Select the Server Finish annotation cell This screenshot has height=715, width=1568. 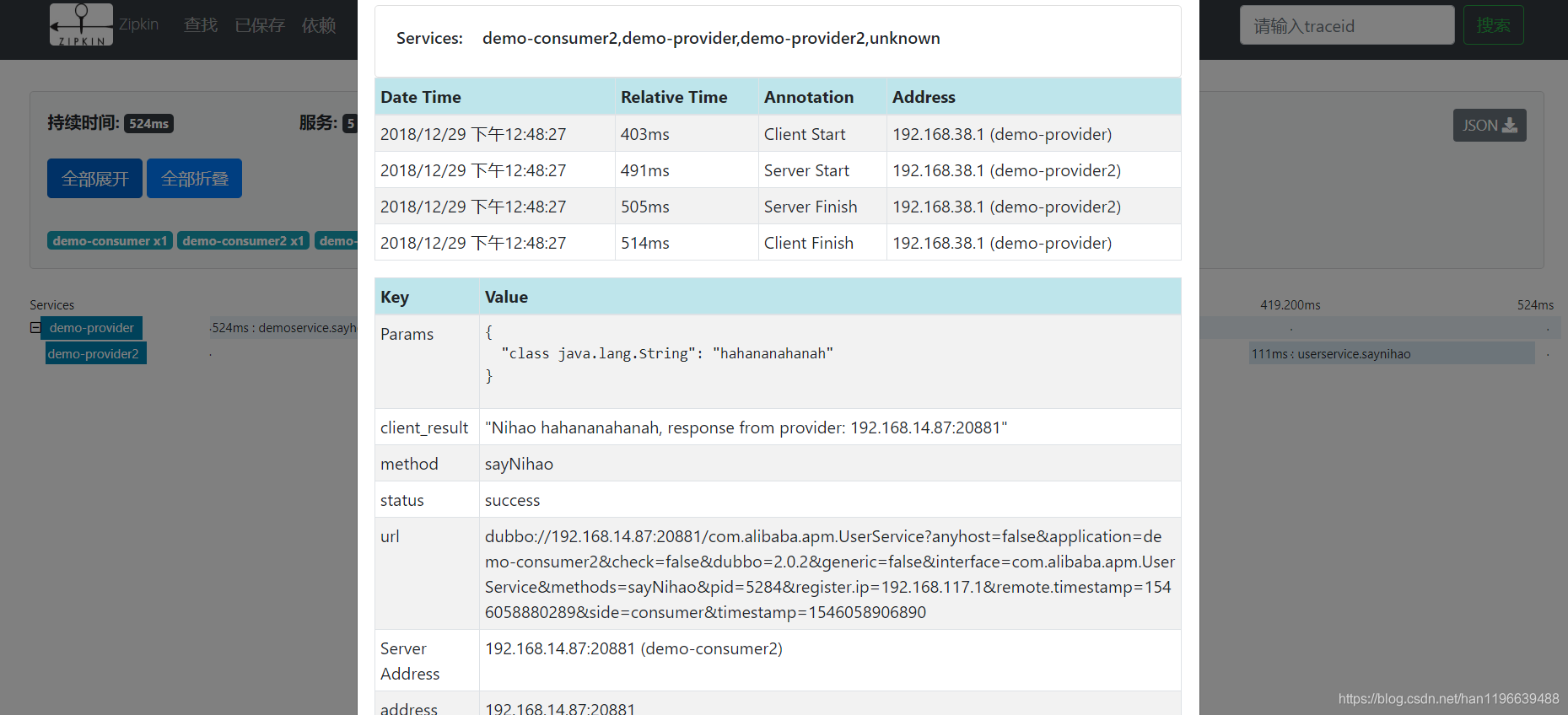pos(822,207)
